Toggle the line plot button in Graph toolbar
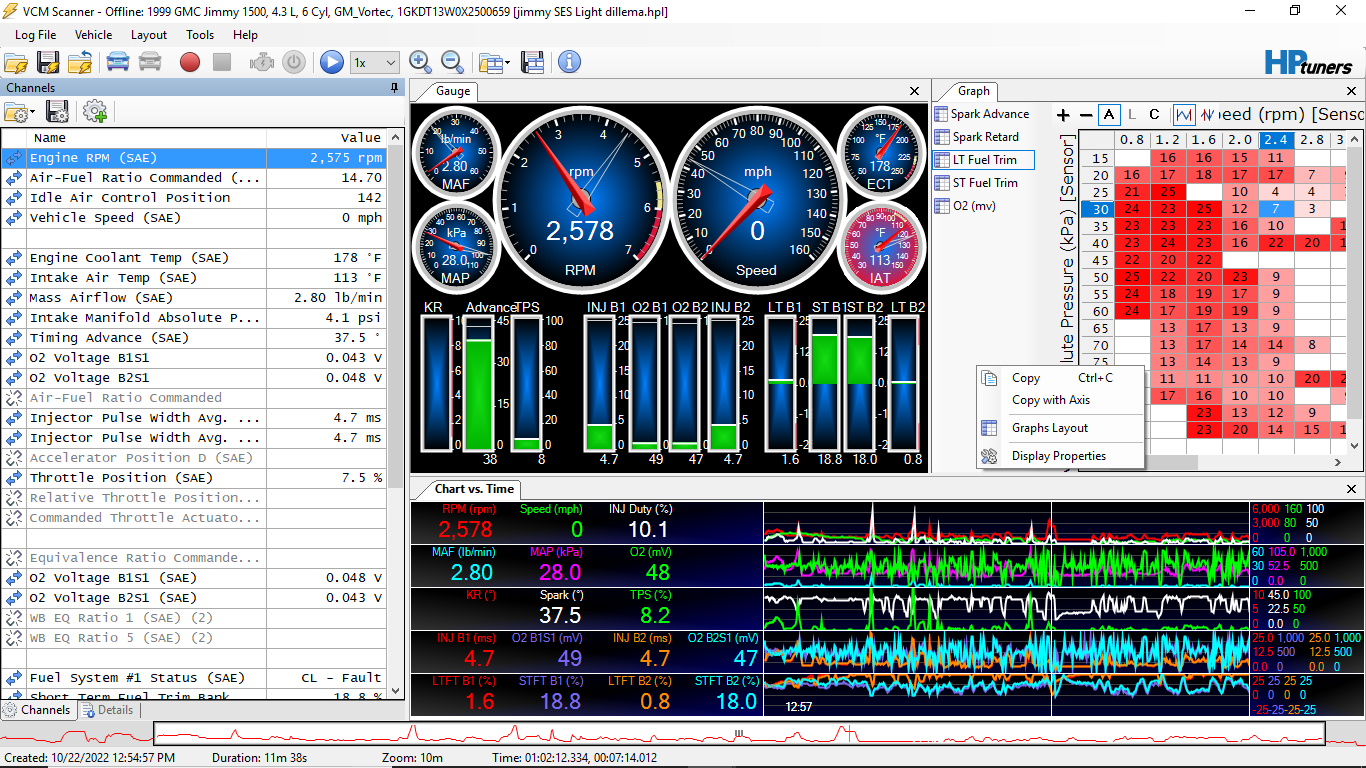1366x768 pixels. click(x=1184, y=115)
